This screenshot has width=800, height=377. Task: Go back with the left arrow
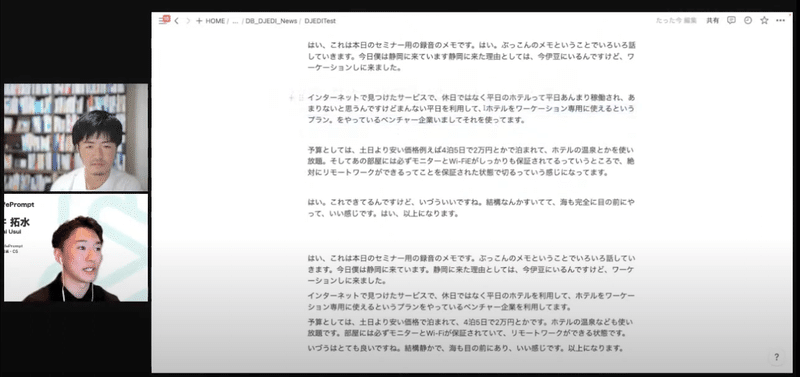pyautogui.click(x=177, y=21)
